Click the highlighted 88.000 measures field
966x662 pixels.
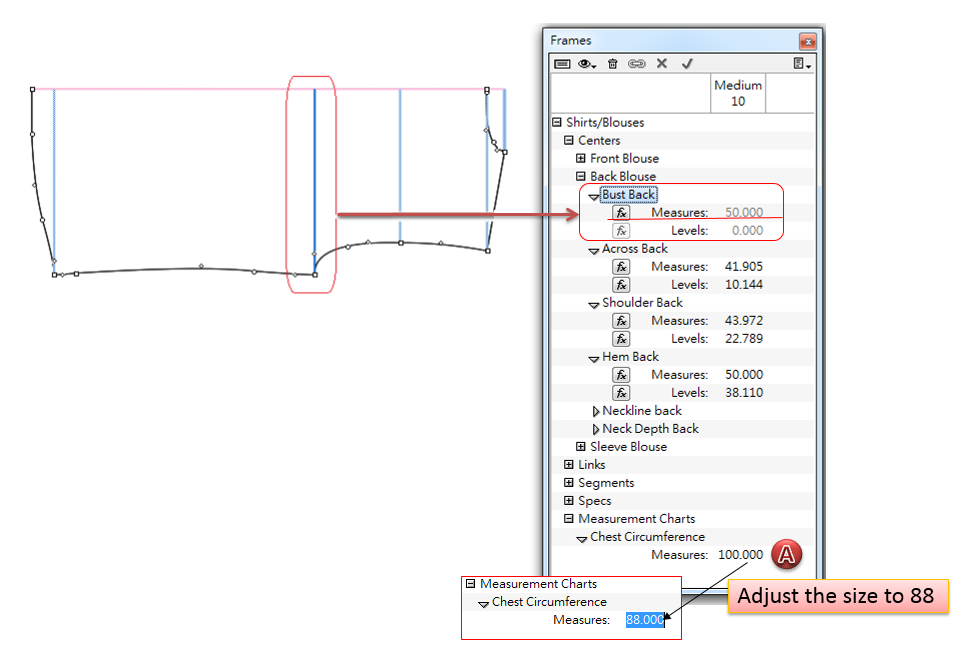pyautogui.click(x=645, y=620)
